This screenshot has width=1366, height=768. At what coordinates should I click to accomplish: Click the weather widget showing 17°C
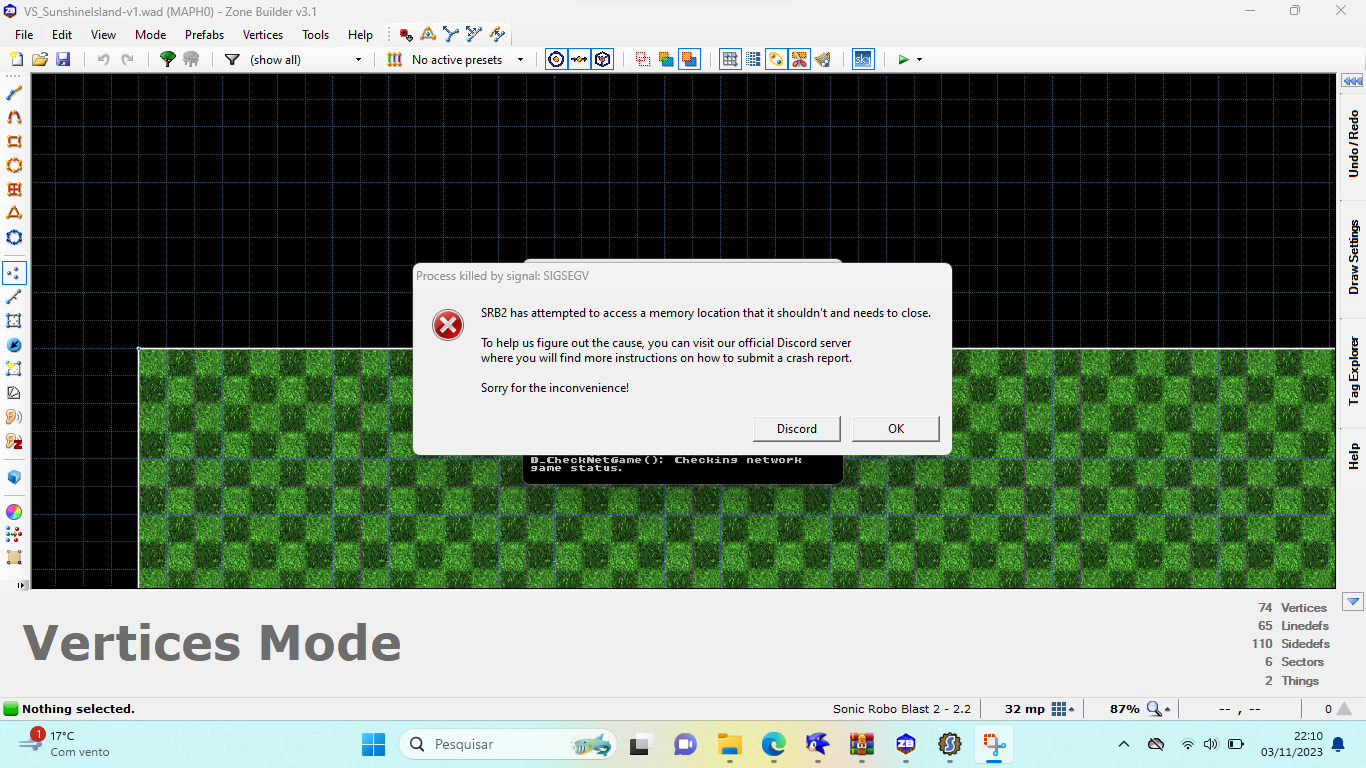pos(65,744)
